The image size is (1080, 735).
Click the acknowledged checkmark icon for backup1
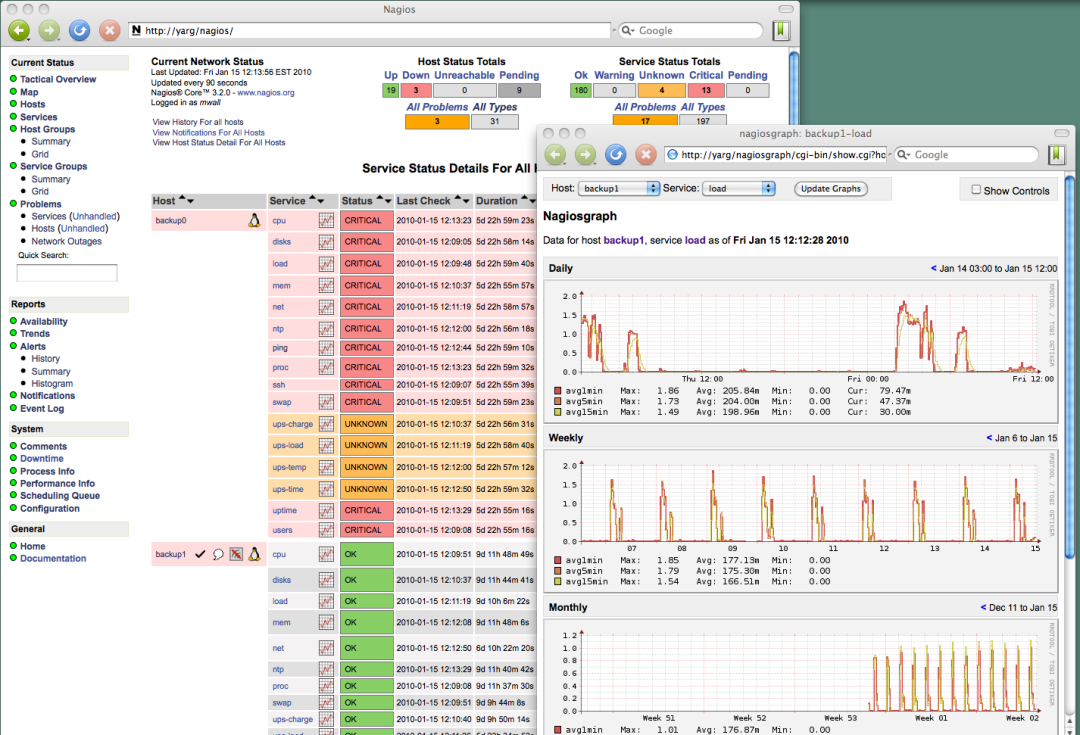(200, 554)
